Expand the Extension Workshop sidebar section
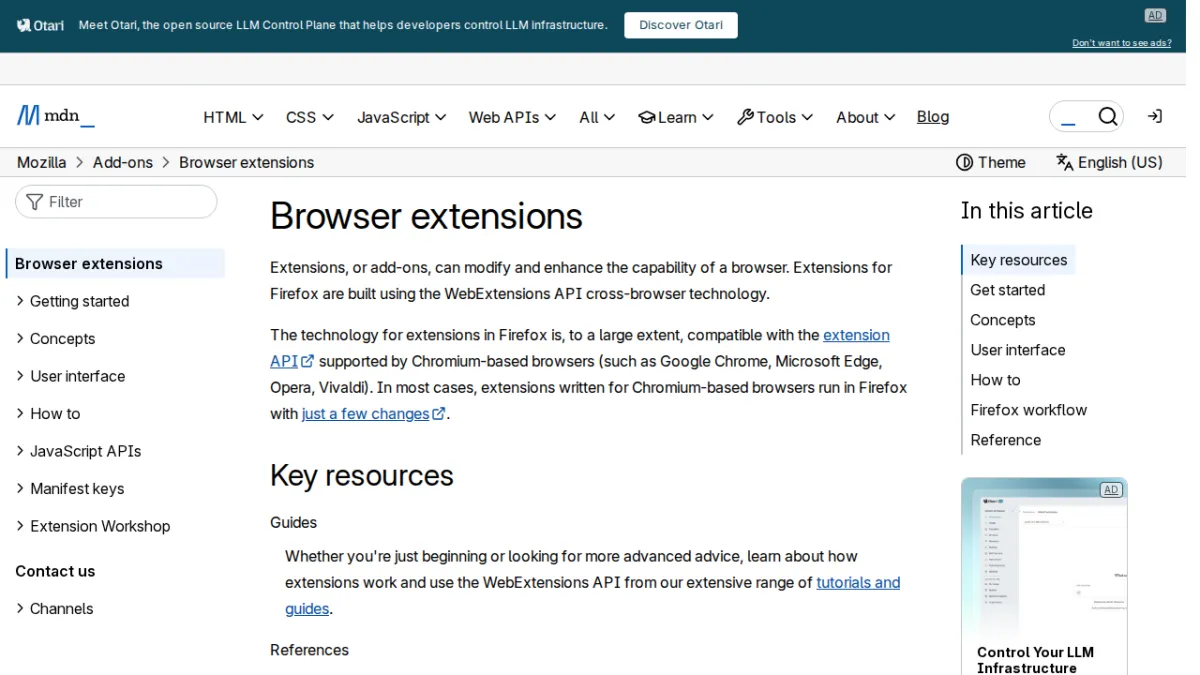 (x=92, y=526)
